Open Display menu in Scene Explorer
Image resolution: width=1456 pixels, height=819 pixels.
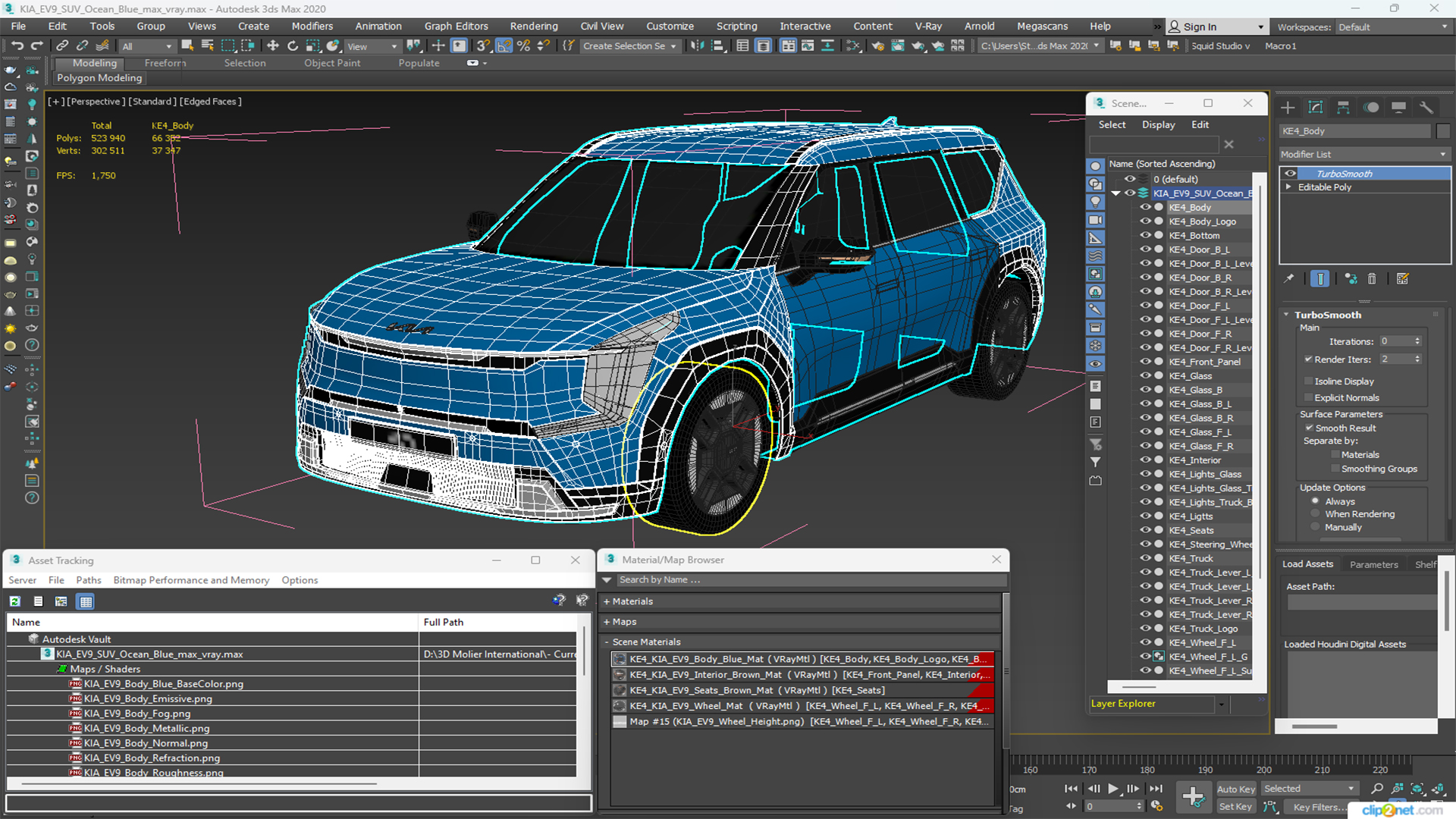click(1158, 124)
